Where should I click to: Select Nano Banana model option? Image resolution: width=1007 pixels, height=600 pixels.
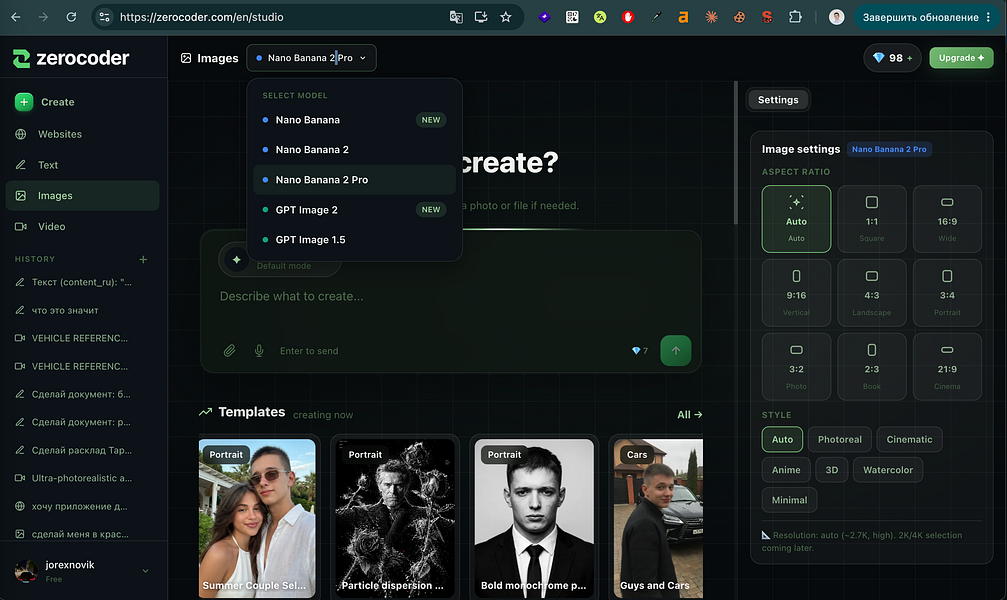click(355, 120)
